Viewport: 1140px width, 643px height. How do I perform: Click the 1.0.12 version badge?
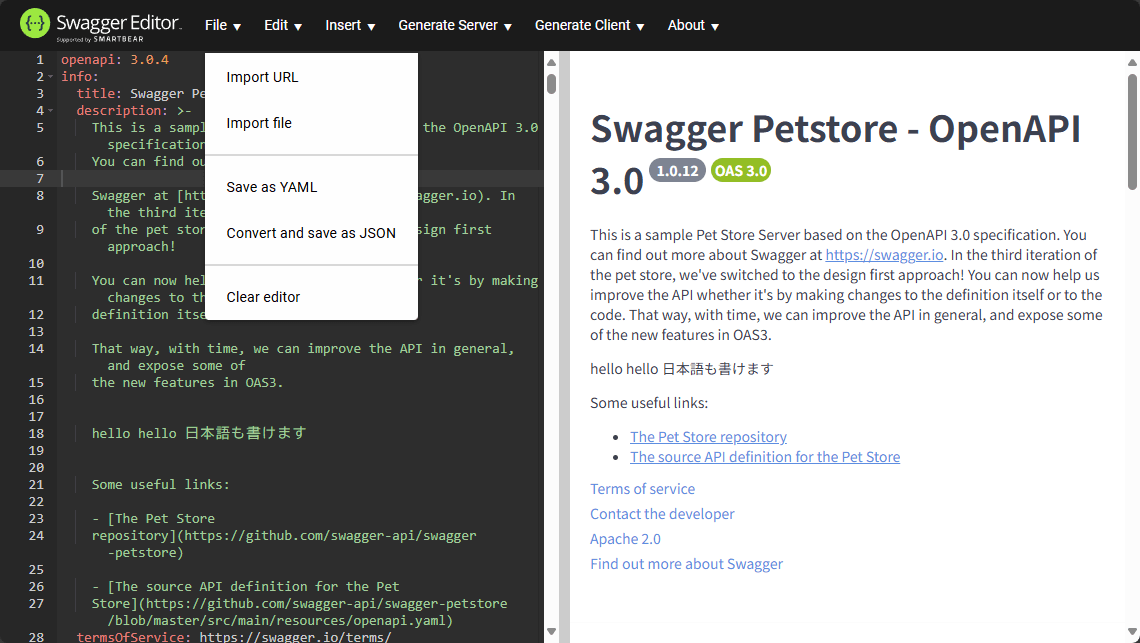coord(677,170)
